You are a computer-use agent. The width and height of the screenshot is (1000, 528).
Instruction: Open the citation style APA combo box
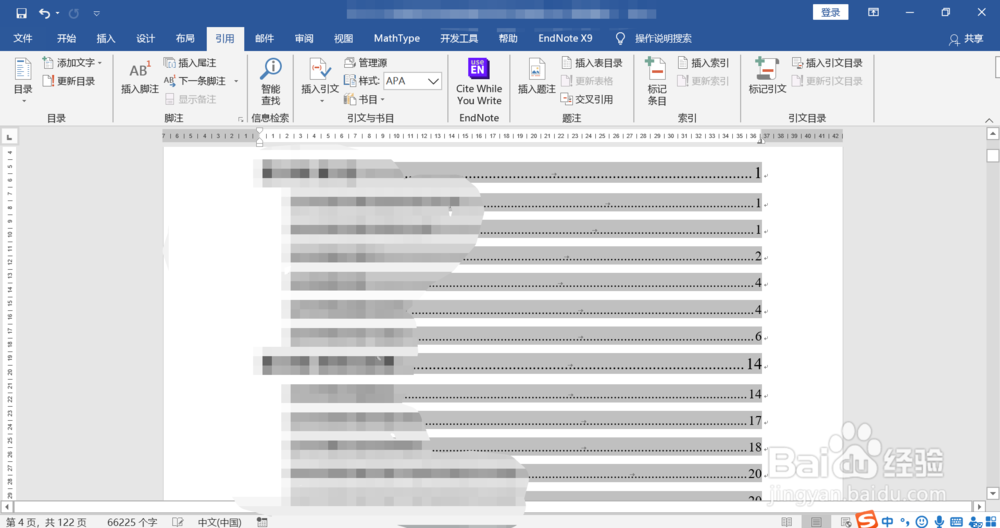coord(412,81)
